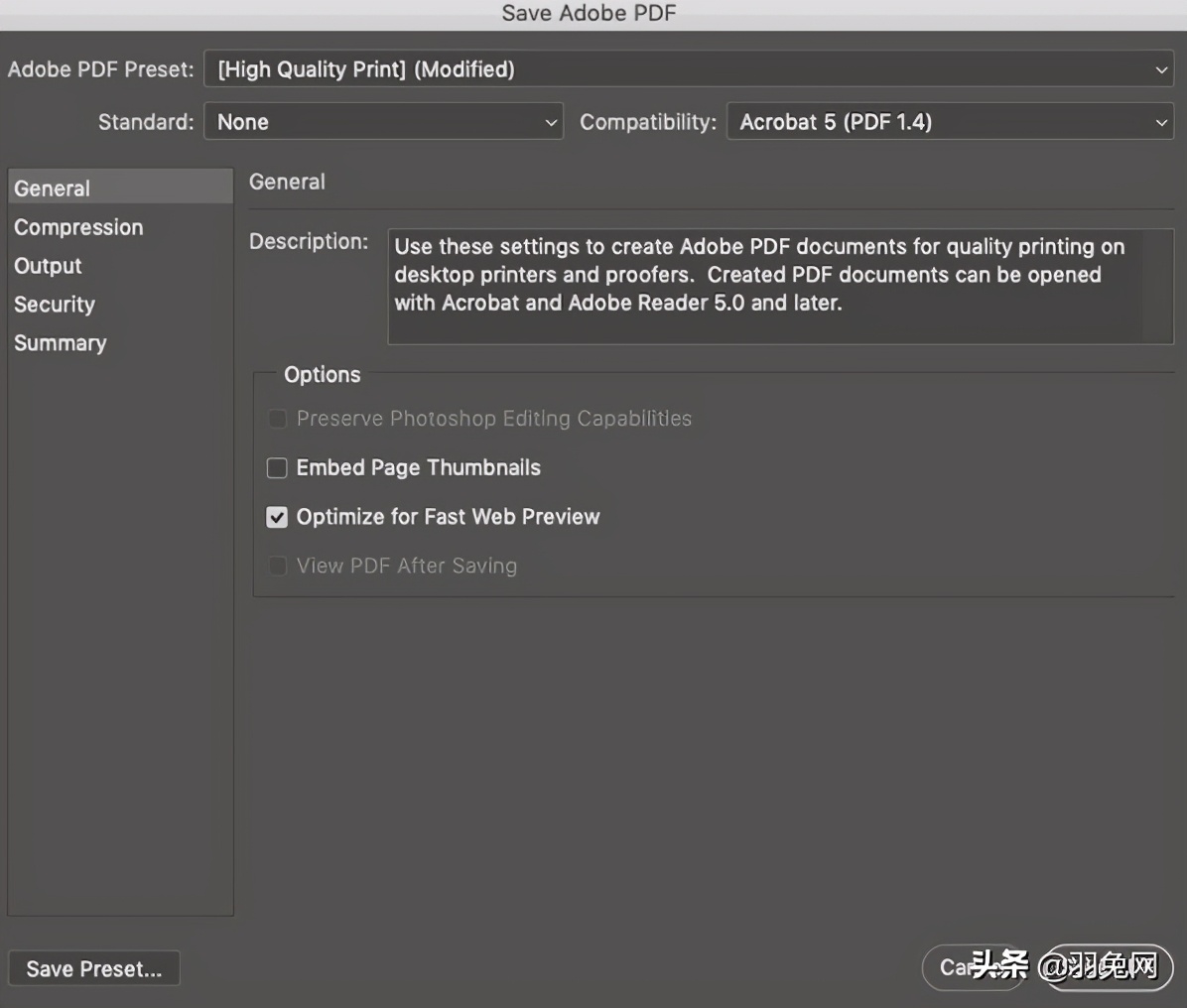Expand the Standard dropdown showing None
1187x1008 pixels.
pyautogui.click(x=383, y=122)
